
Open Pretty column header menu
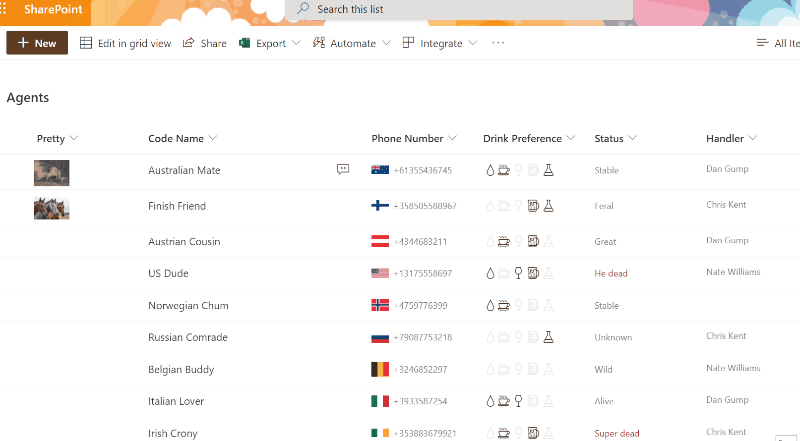click(x=58, y=138)
